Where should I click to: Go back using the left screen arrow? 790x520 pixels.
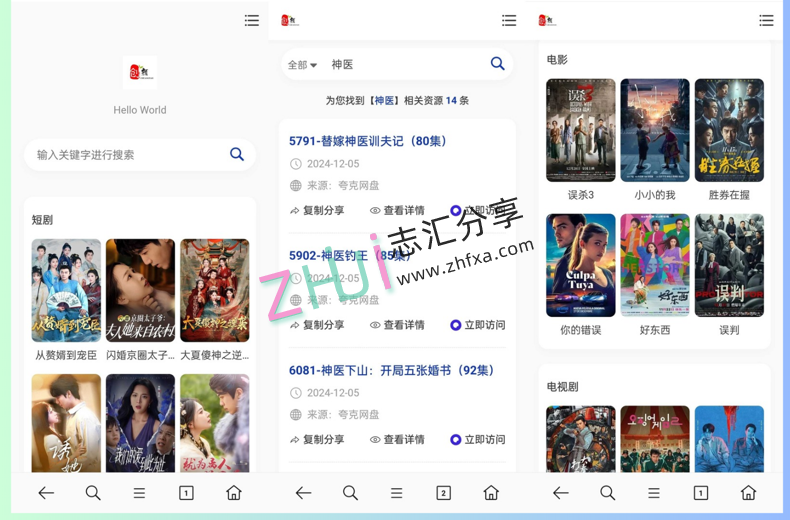click(46, 493)
